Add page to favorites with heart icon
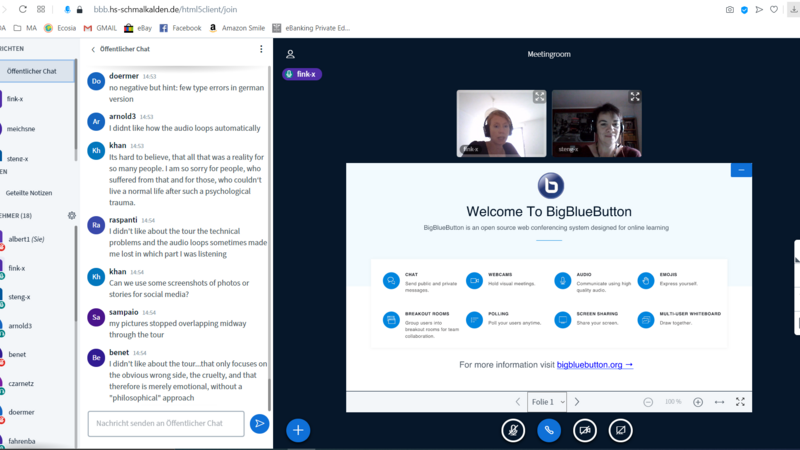The height and width of the screenshot is (450, 800). coord(774,10)
